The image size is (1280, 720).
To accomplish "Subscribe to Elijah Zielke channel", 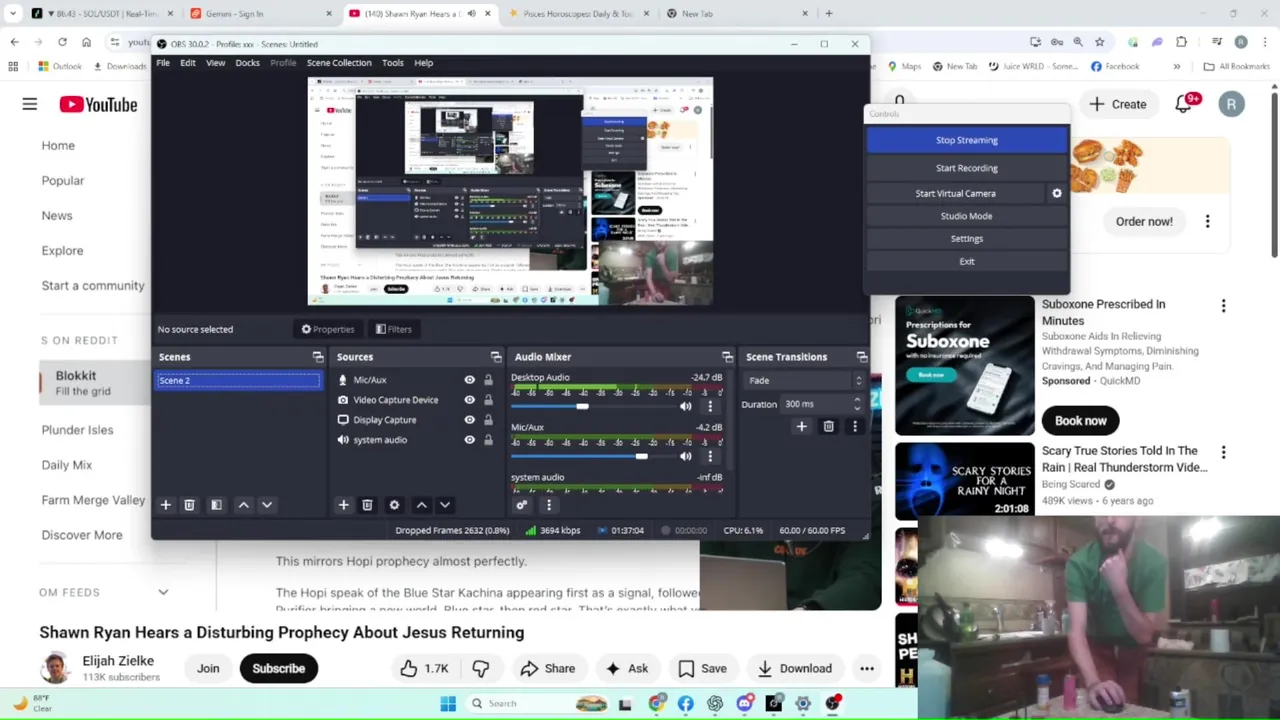I will point(278,668).
